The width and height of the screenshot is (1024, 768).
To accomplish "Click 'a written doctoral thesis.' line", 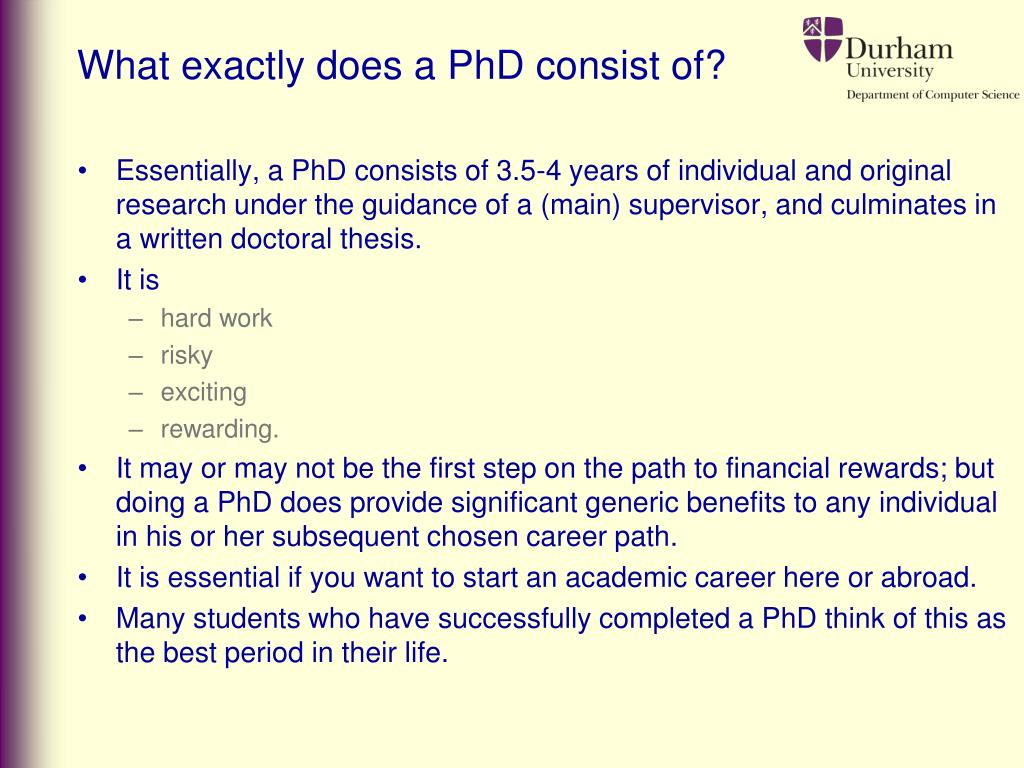I will pyautogui.click(x=268, y=238).
